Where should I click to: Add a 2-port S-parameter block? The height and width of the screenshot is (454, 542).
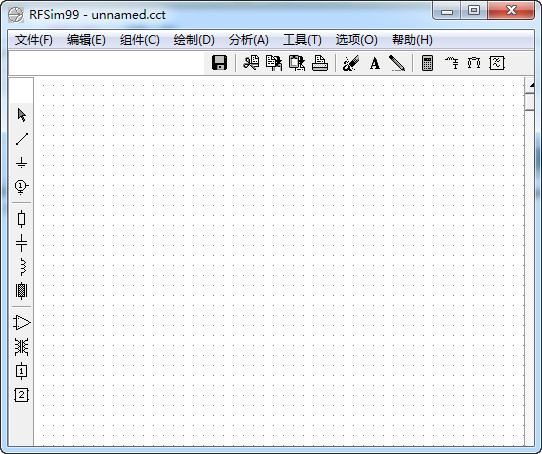coord(22,395)
